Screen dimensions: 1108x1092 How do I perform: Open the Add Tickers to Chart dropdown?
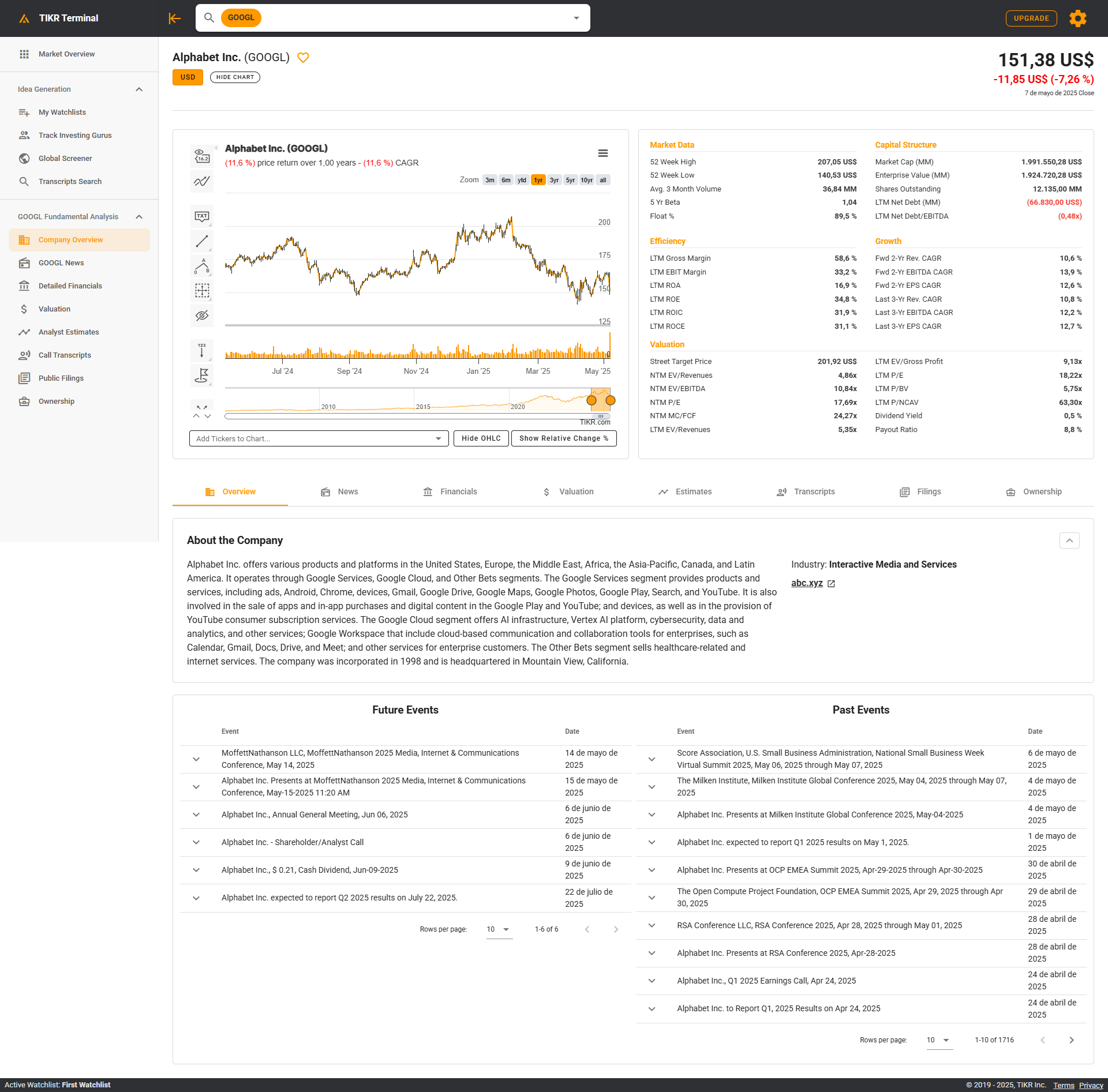[319, 439]
